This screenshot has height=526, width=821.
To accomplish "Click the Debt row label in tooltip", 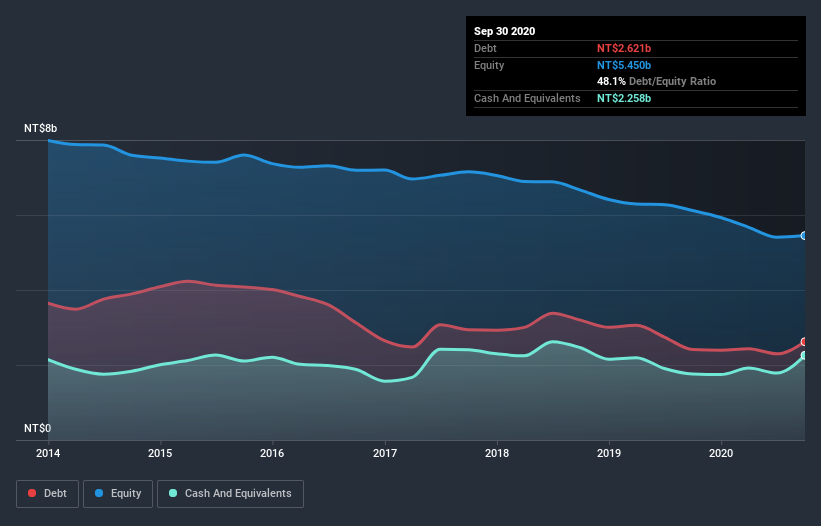I will [x=485, y=49].
